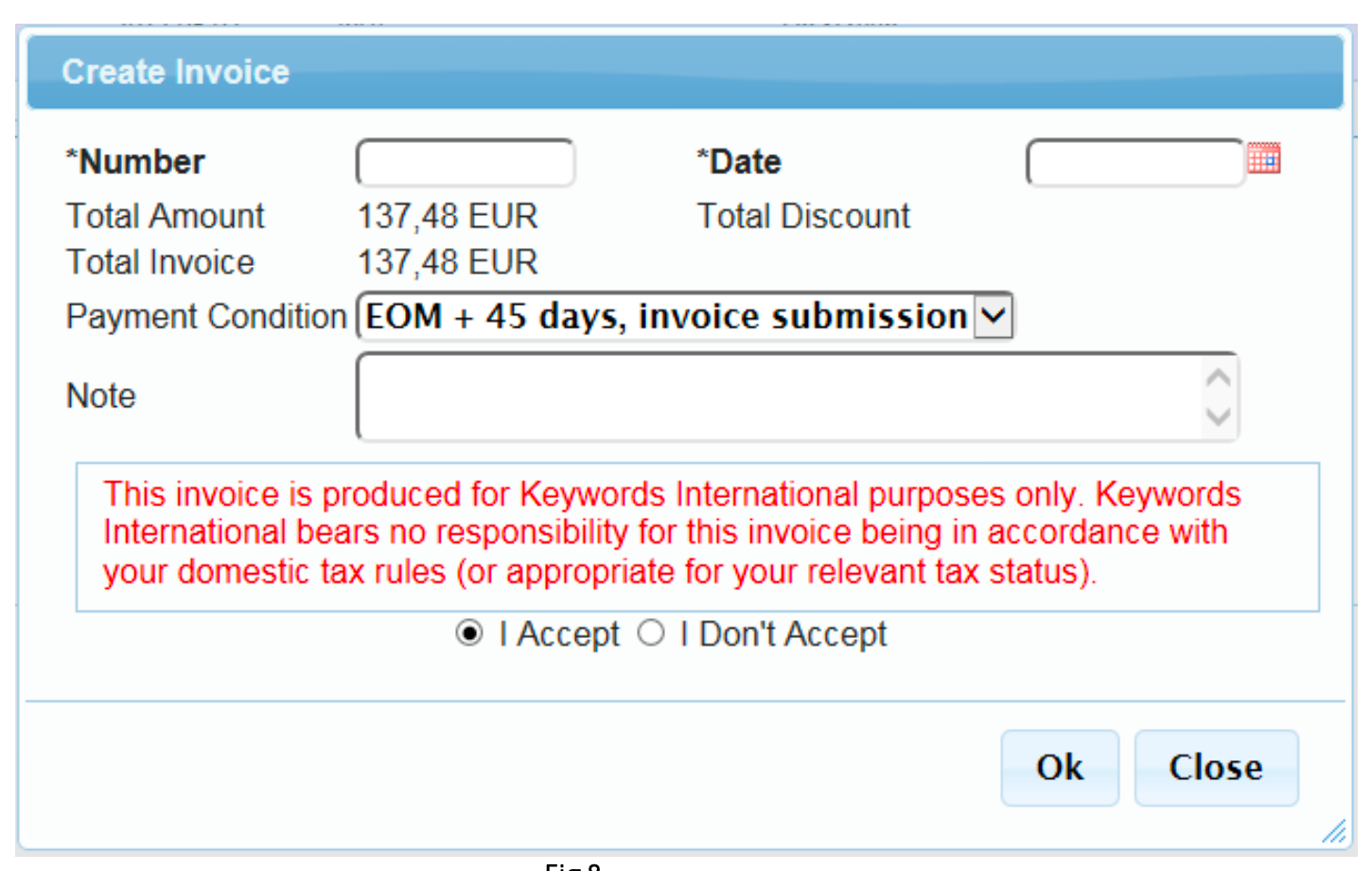
Task: Click the Note field scroll-up arrow
Action: tap(1219, 378)
